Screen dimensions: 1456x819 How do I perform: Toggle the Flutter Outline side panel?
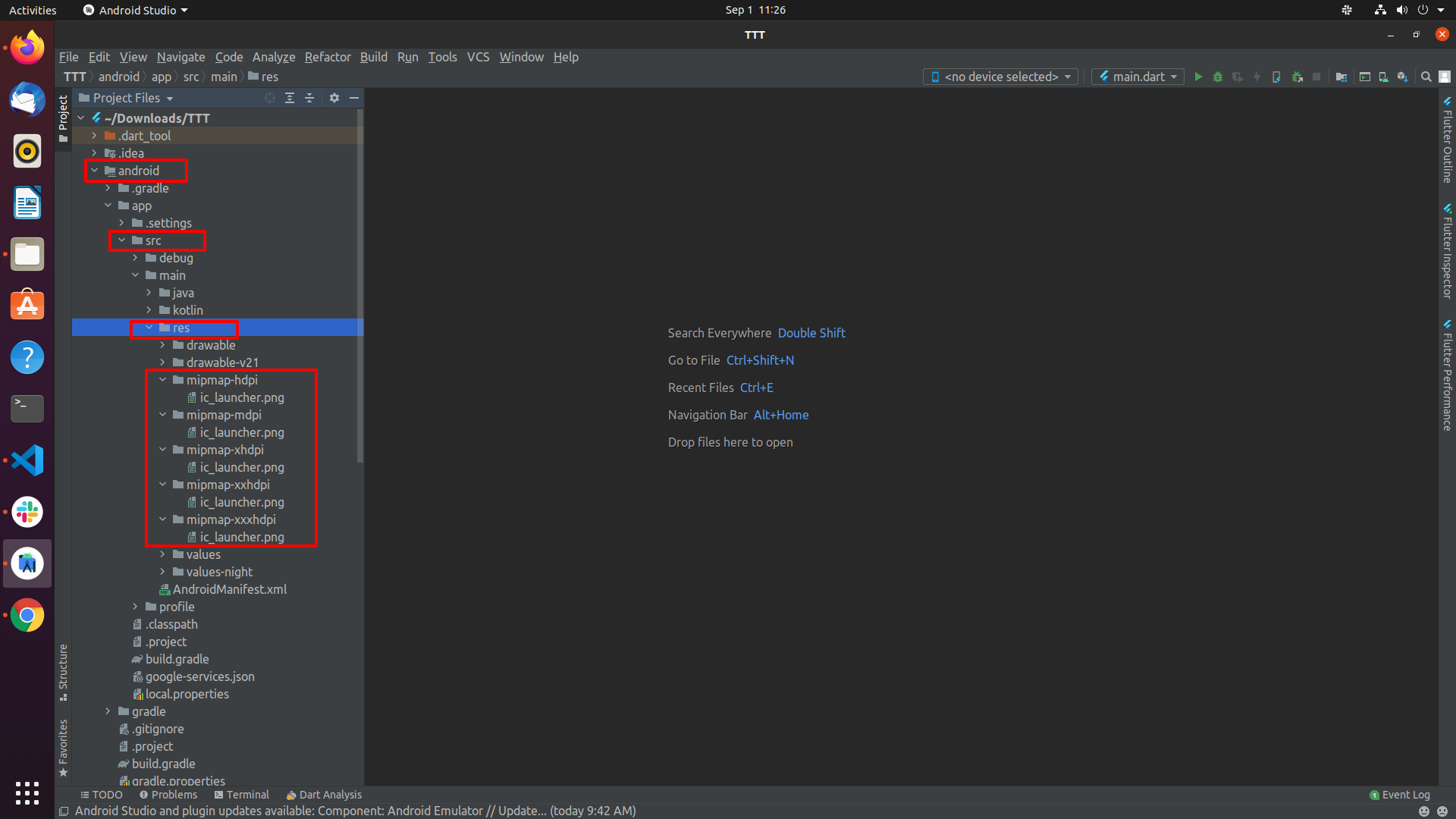[1447, 140]
